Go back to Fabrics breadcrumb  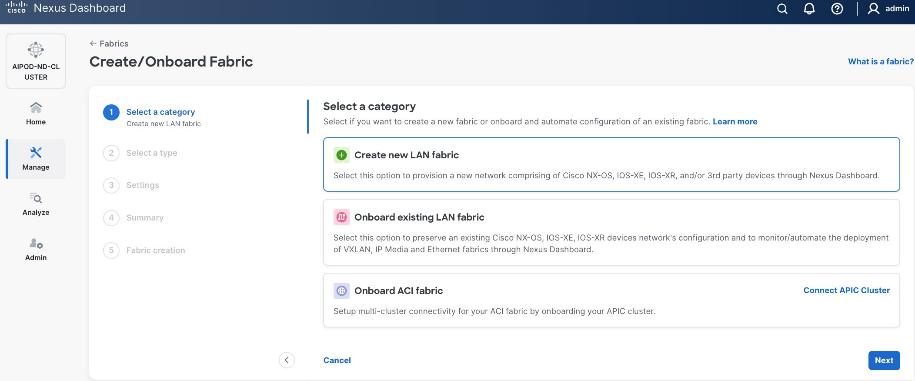pos(109,44)
